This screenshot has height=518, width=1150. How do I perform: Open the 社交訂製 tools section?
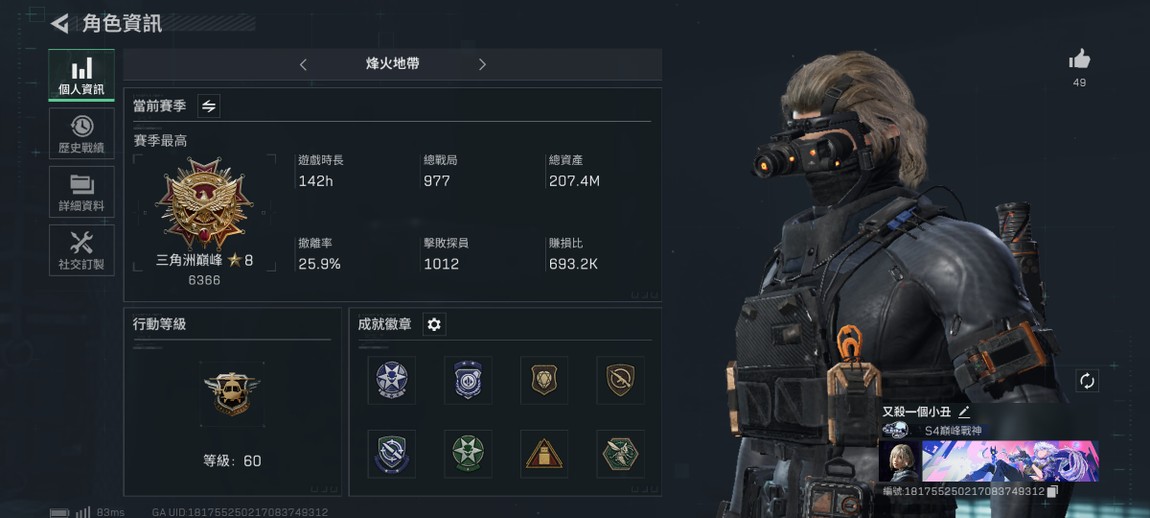click(x=81, y=250)
